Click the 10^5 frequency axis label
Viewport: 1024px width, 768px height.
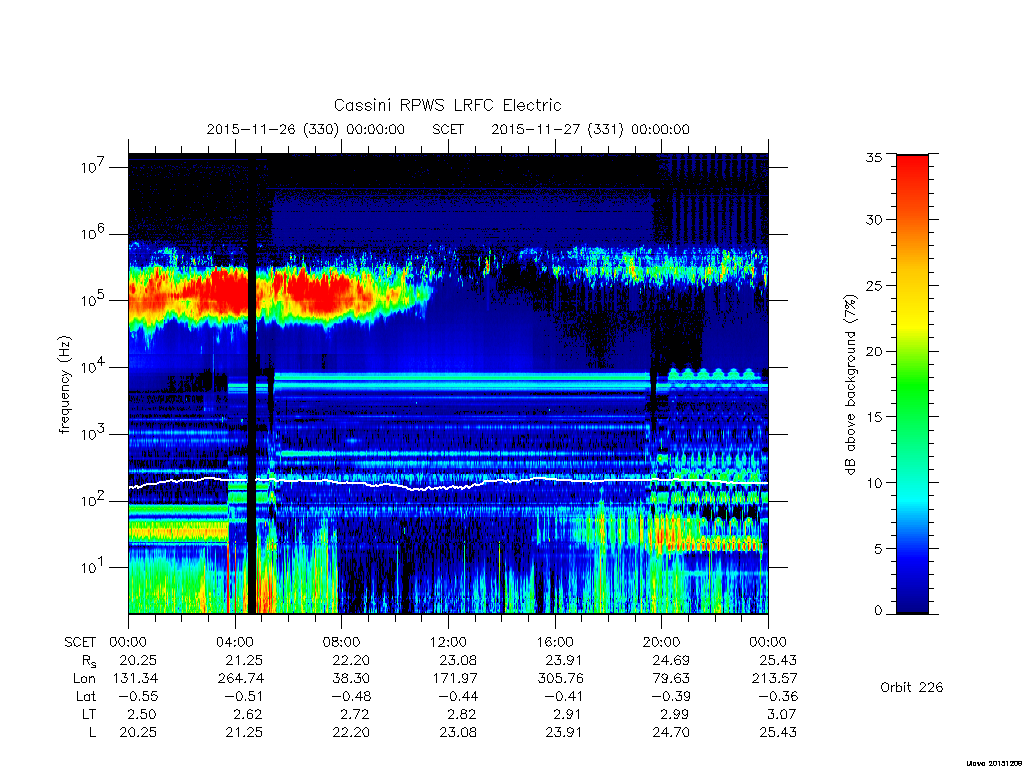click(x=93, y=300)
